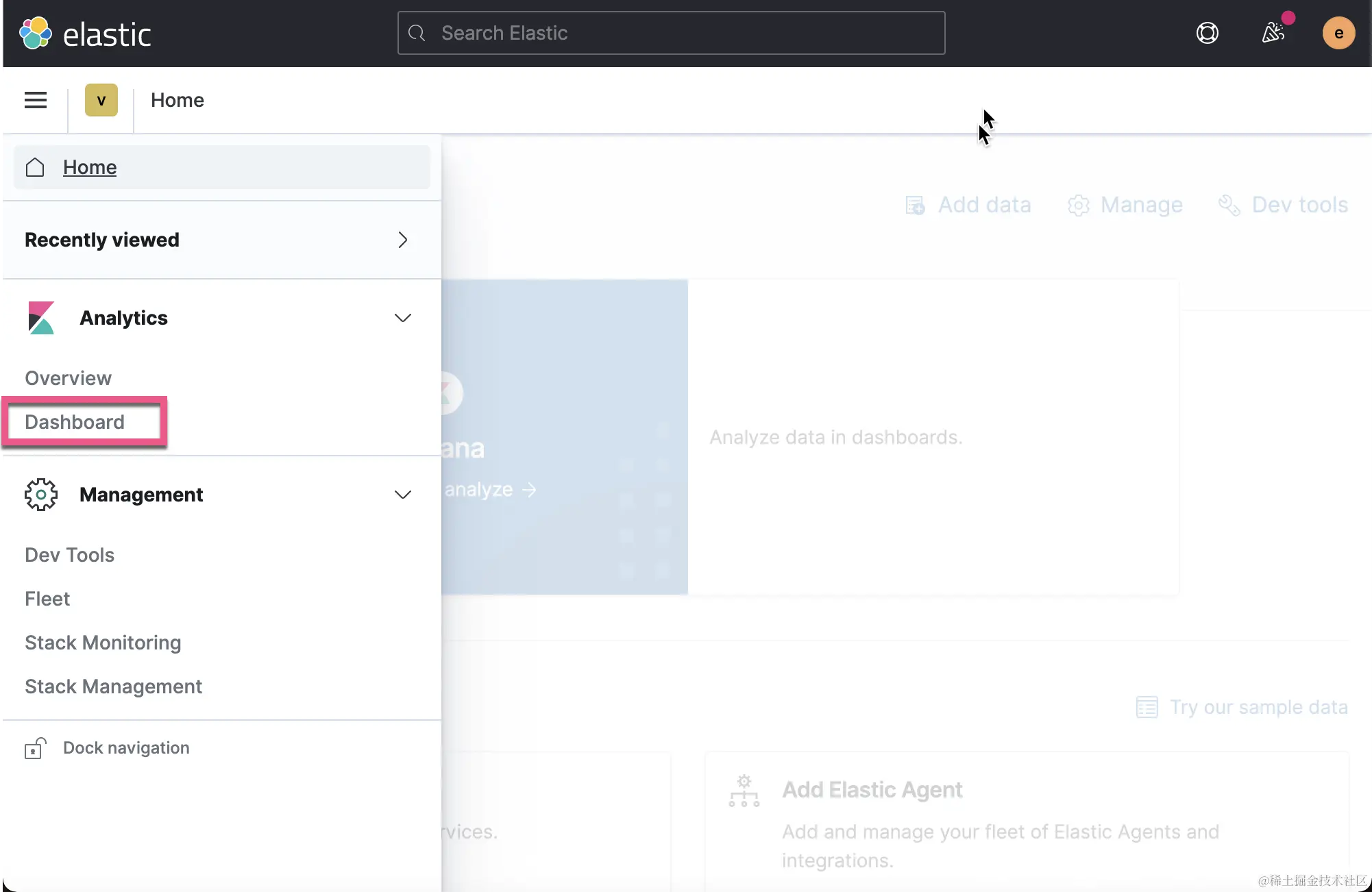Screen dimensions: 1372x892
Task: Click the yellow space selector badge
Action: click(101, 101)
